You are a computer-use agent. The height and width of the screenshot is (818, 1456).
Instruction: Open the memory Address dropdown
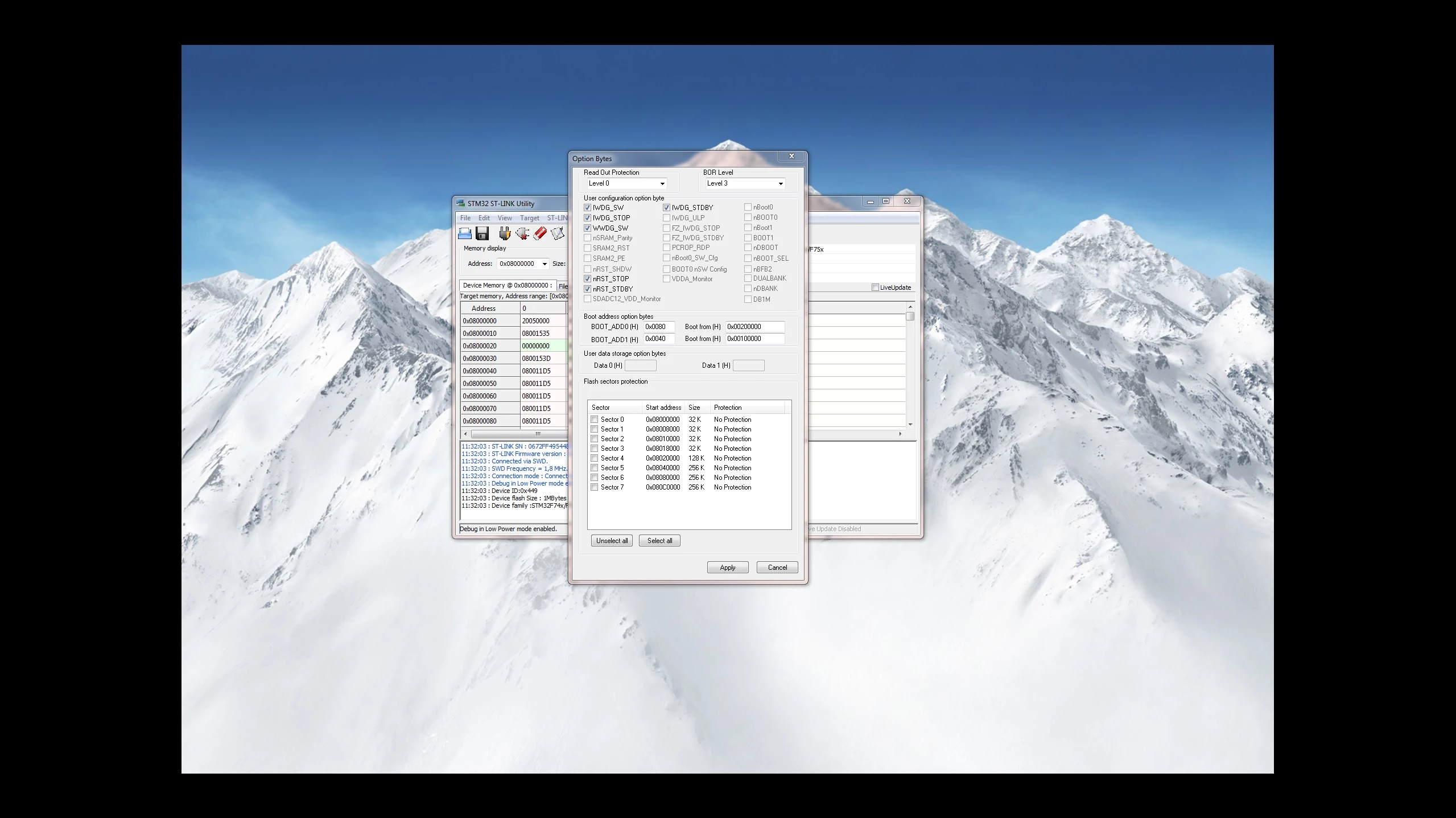523,264
